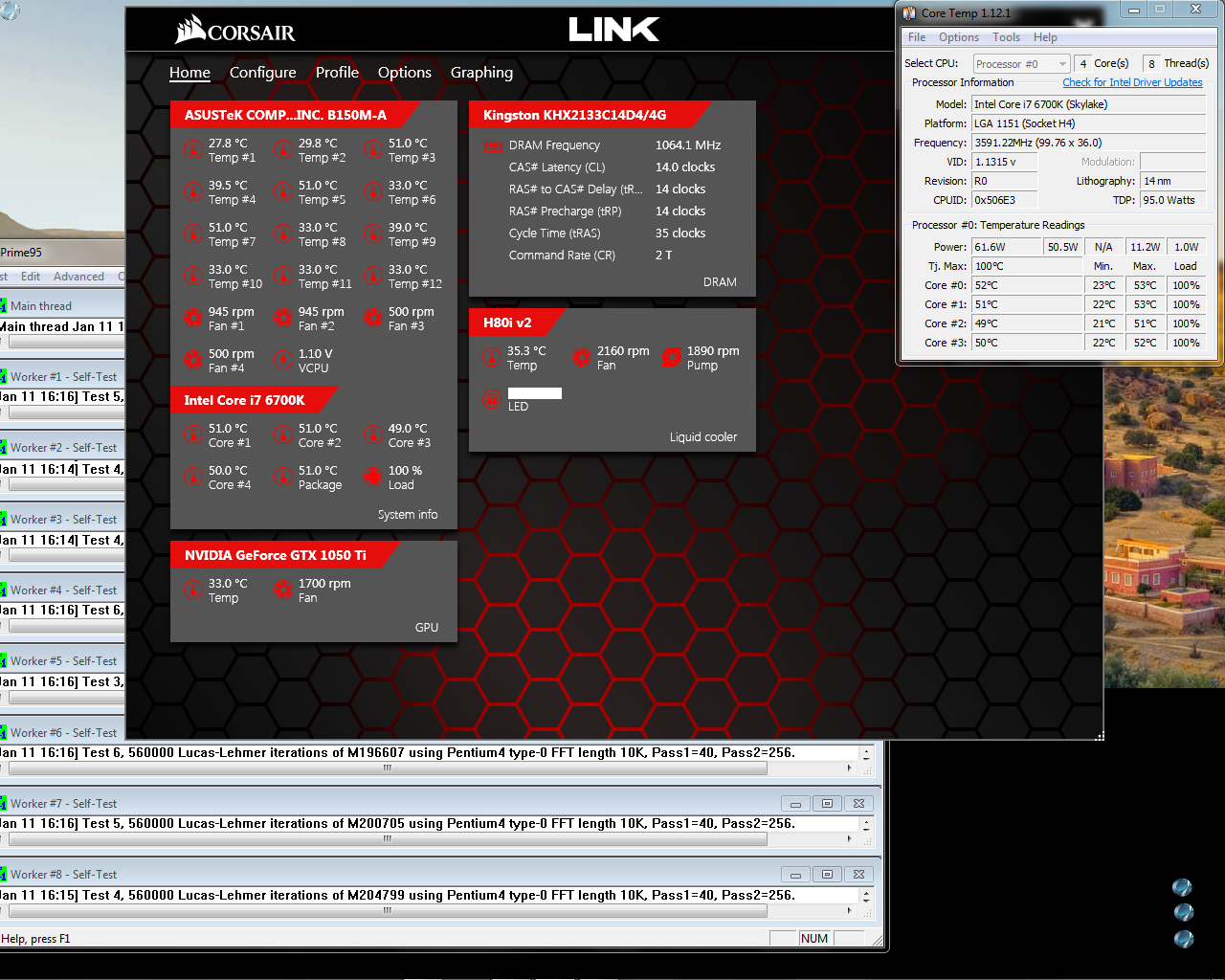Click the Worker #7 window maximize button
This screenshot has width=1225, height=980.
click(x=827, y=804)
